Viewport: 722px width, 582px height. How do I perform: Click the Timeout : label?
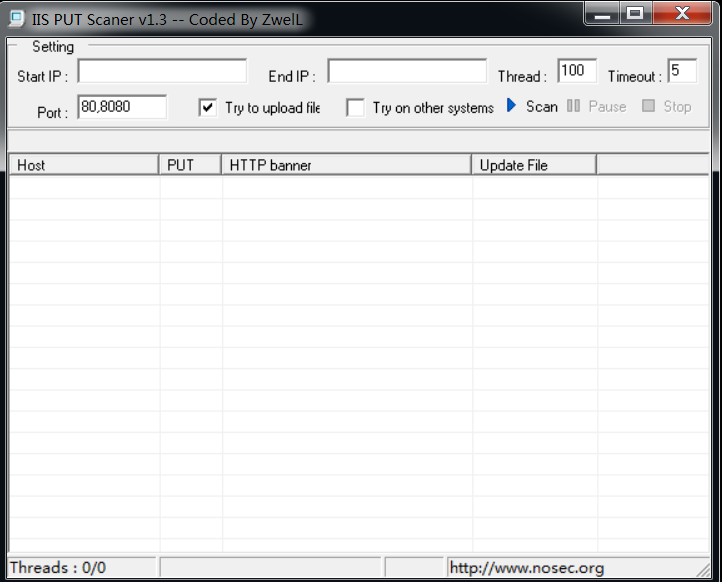click(635, 76)
